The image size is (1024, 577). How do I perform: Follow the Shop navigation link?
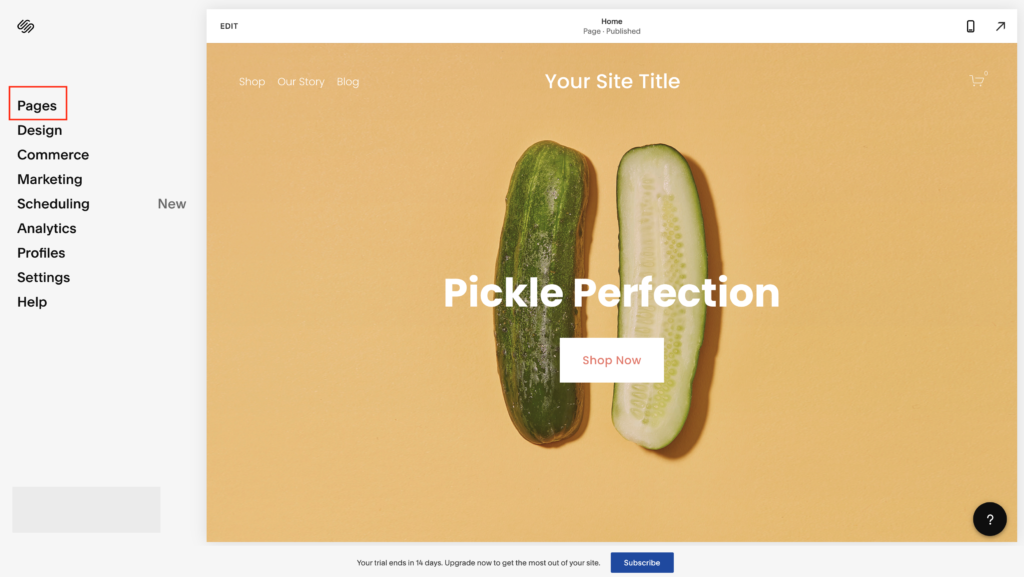point(252,82)
